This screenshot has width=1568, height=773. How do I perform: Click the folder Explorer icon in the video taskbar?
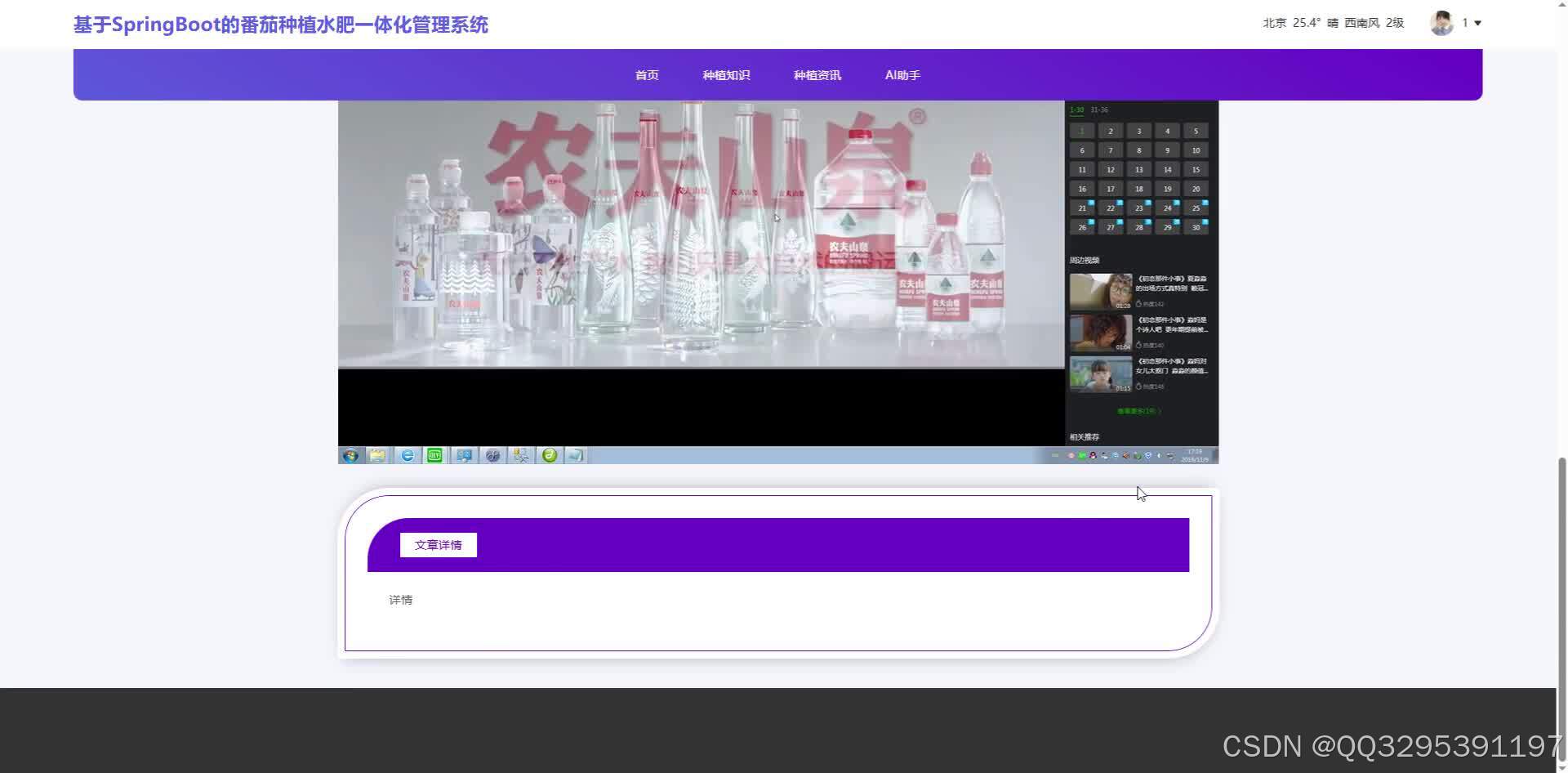pos(377,455)
